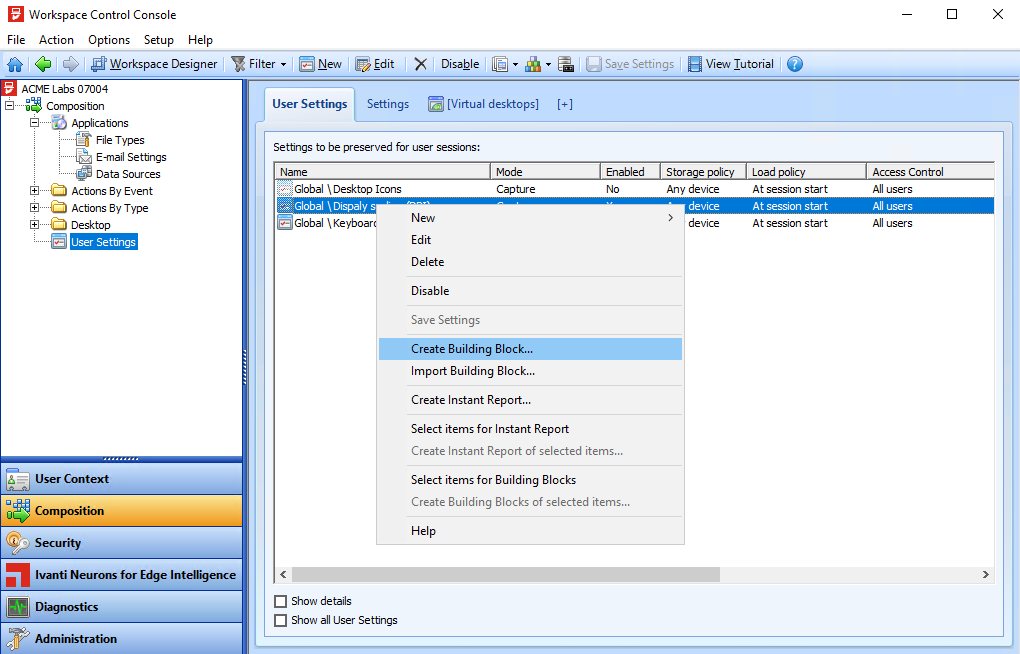Expand the Actions By Type node
1020x654 pixels.
coord(34,207)
